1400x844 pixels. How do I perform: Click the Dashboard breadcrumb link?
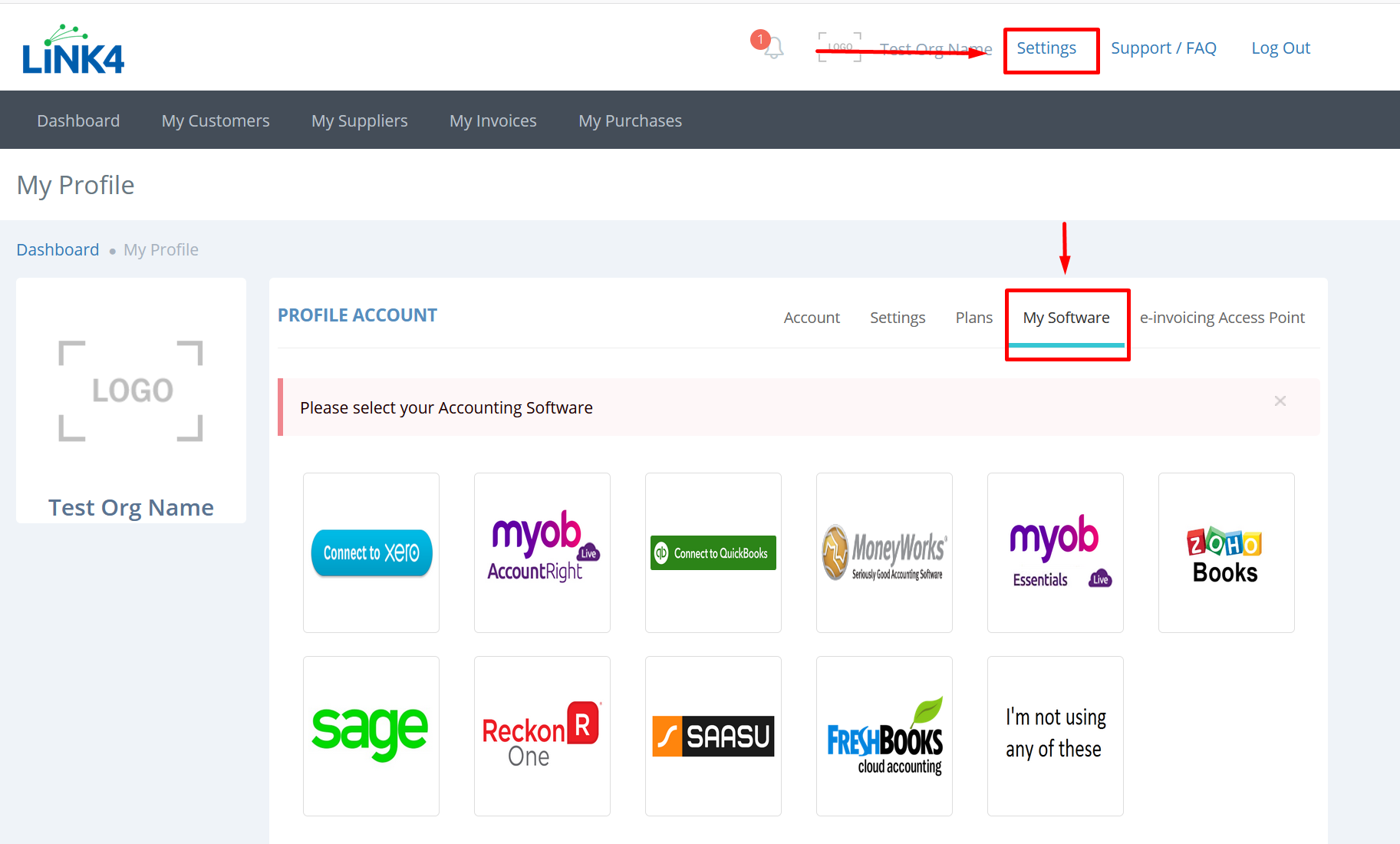pyautogui.click(x=58, y=250)
